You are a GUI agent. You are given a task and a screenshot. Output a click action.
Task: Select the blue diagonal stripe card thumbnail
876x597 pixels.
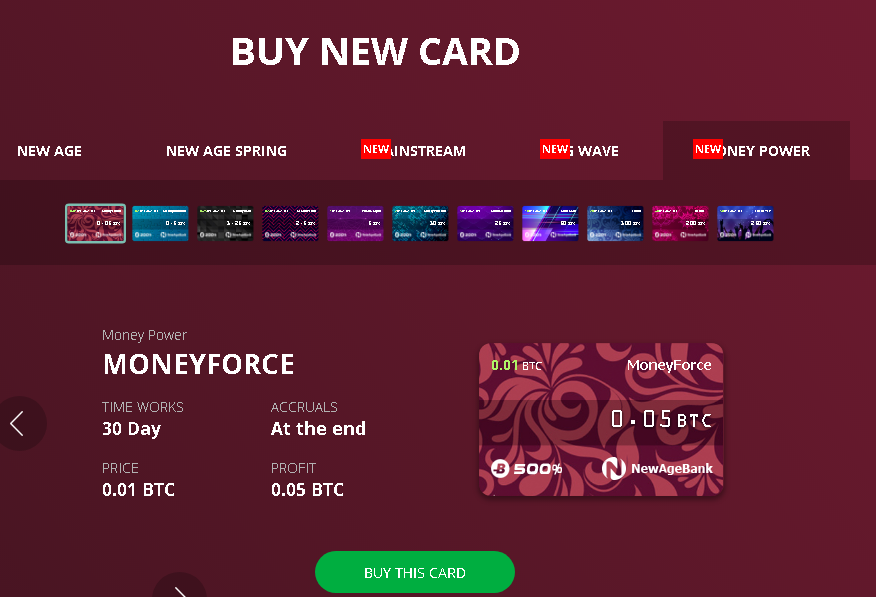pyautogui.click(x=550, y=223)
